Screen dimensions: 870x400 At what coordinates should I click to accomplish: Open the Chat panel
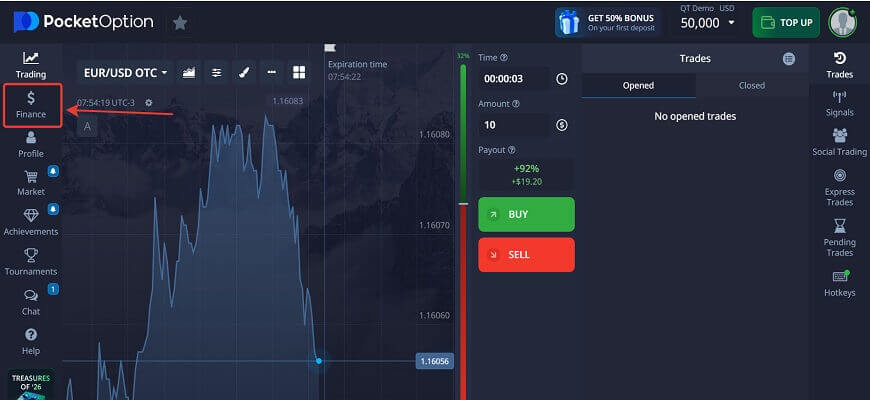pos(31,302)
